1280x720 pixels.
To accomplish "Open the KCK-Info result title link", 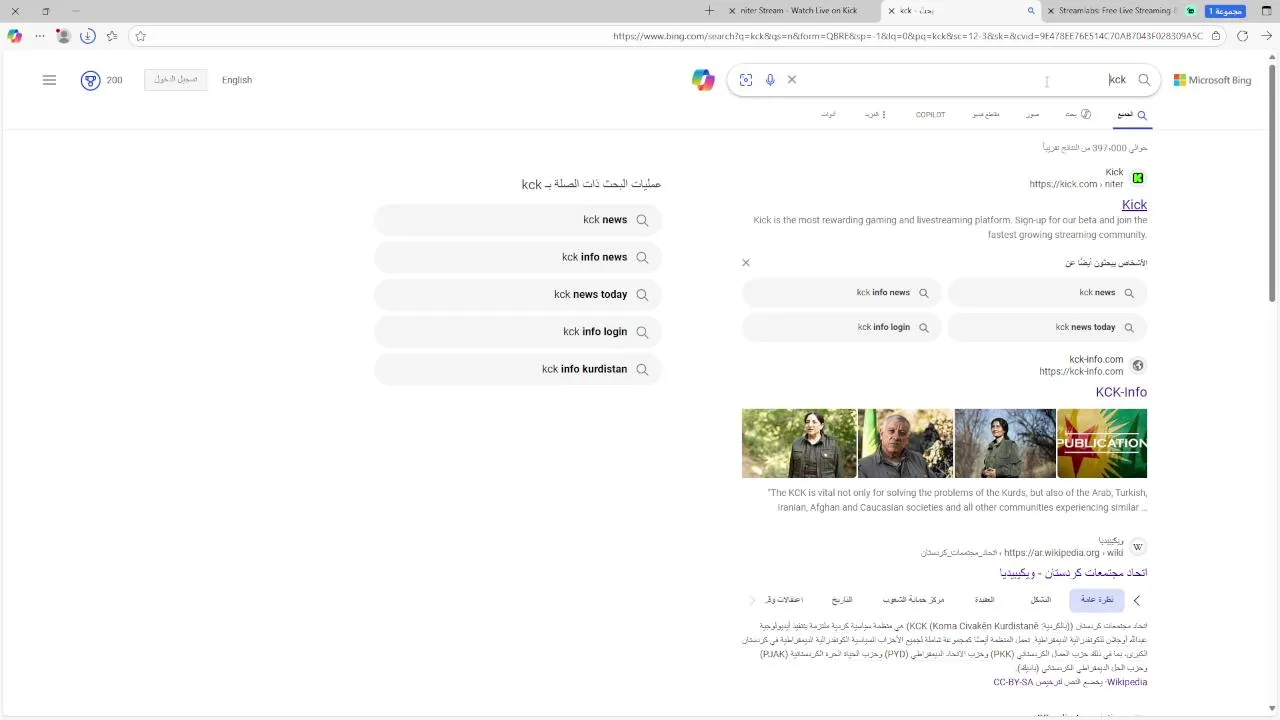I will (x=1121, y=392).
